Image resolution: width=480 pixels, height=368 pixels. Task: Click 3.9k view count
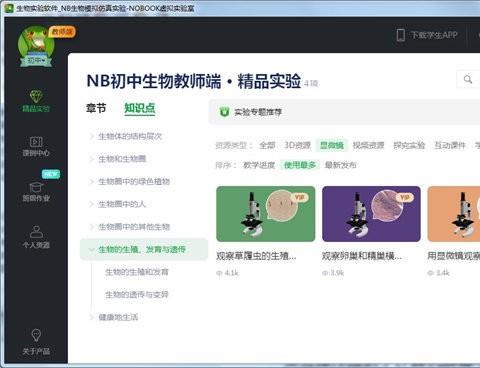coord(337,273)
